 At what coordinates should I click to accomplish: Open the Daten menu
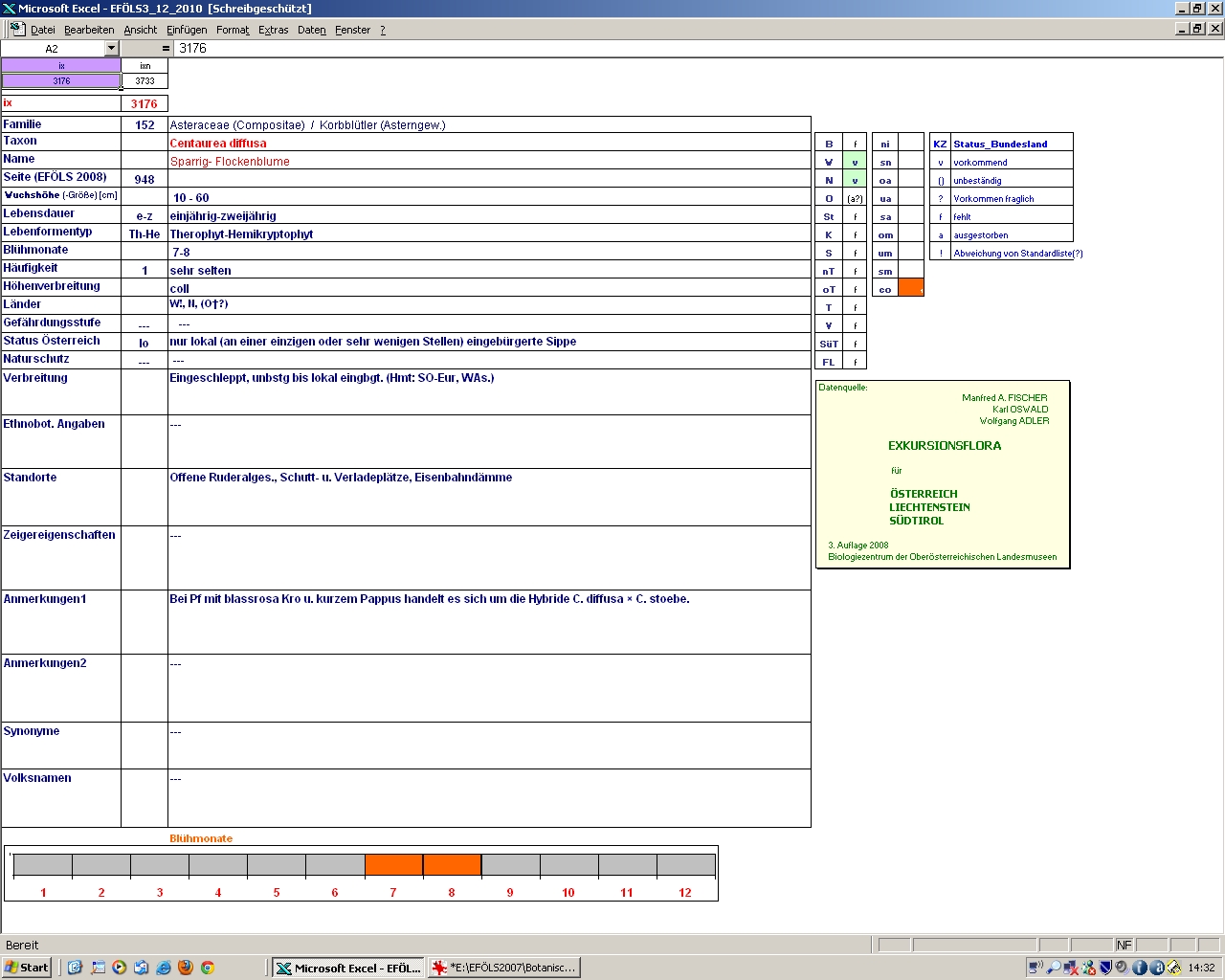[x=312, y=30]
